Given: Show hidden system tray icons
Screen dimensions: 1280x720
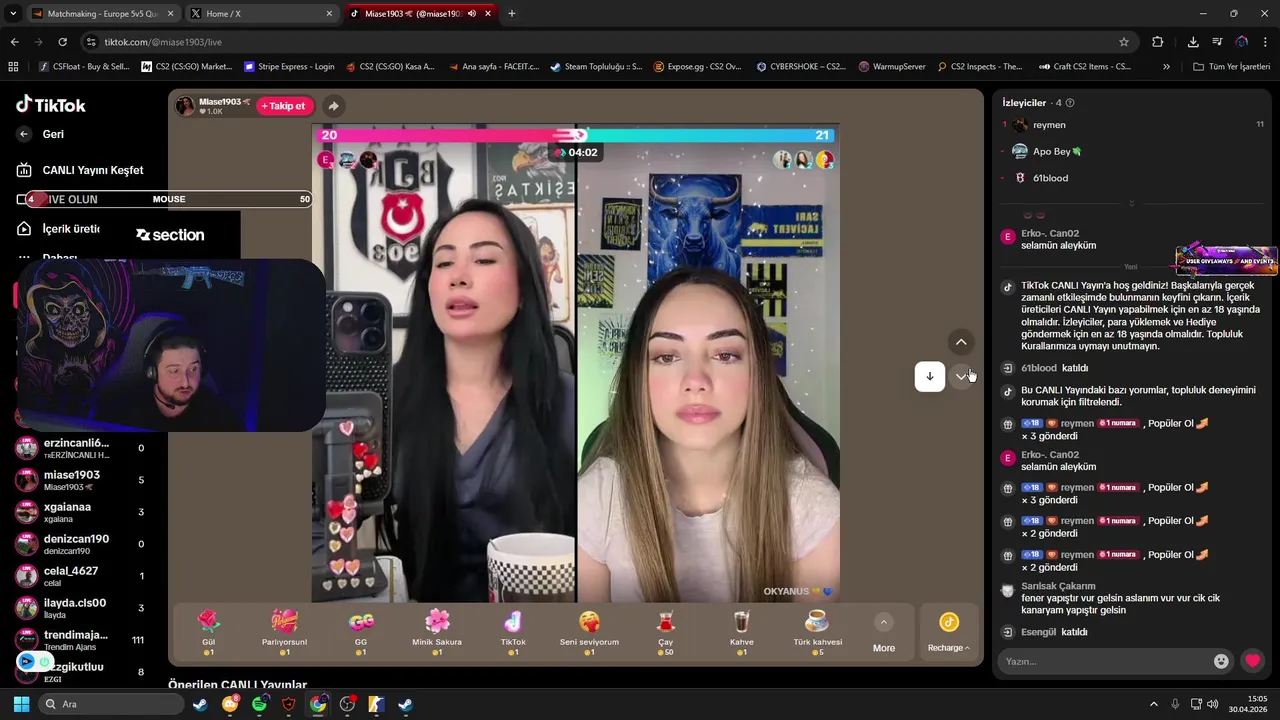Looking at the screenshot, I should [1153, 704].
